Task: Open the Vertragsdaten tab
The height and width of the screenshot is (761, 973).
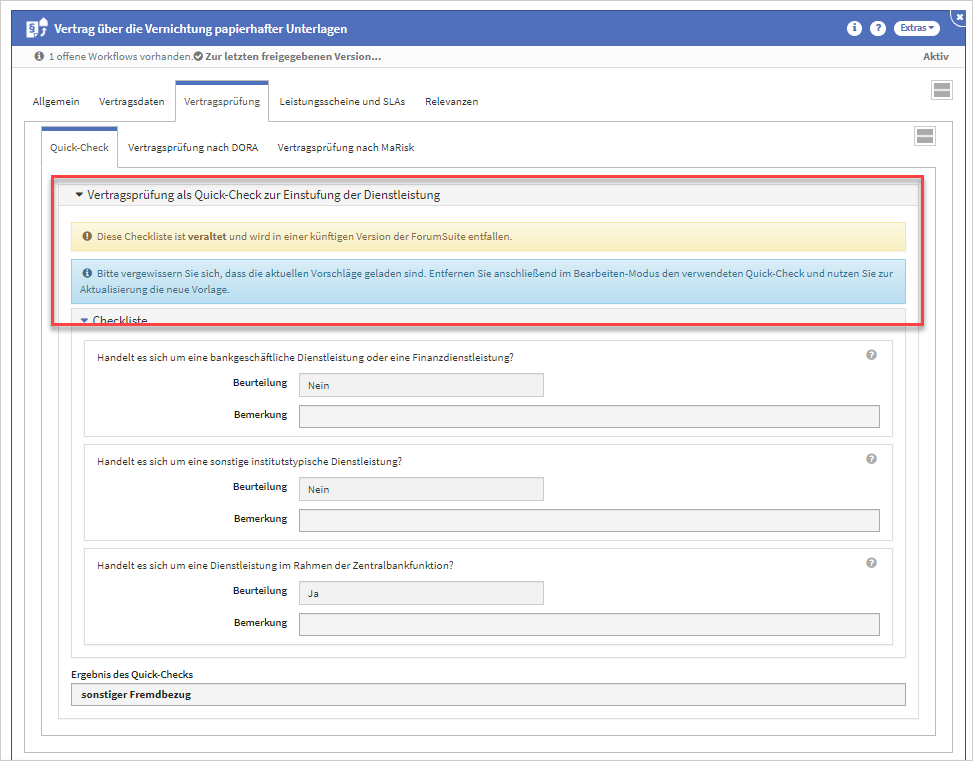Action: tap(131, 101)
